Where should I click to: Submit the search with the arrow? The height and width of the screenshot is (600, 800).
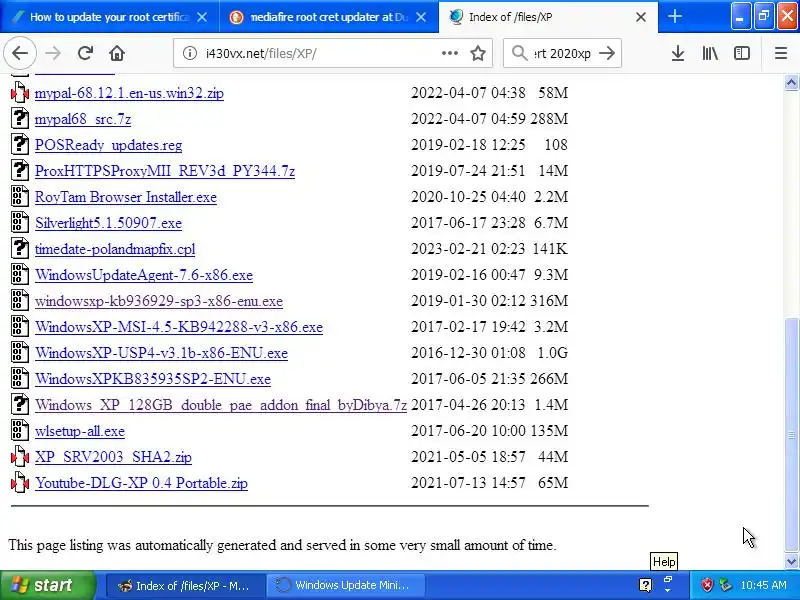(x=607, y=53)
